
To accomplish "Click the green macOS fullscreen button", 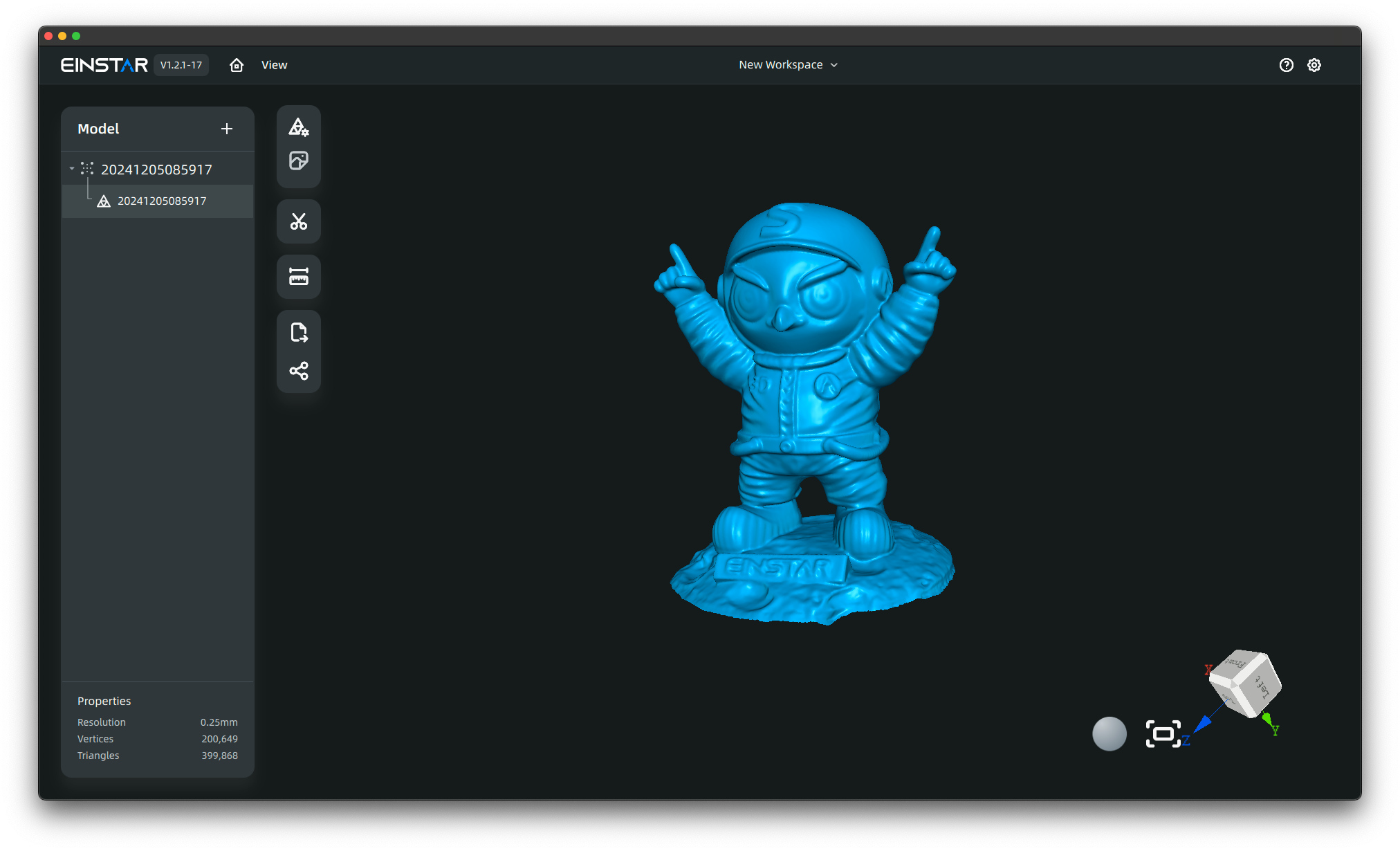I will [76, 36].
